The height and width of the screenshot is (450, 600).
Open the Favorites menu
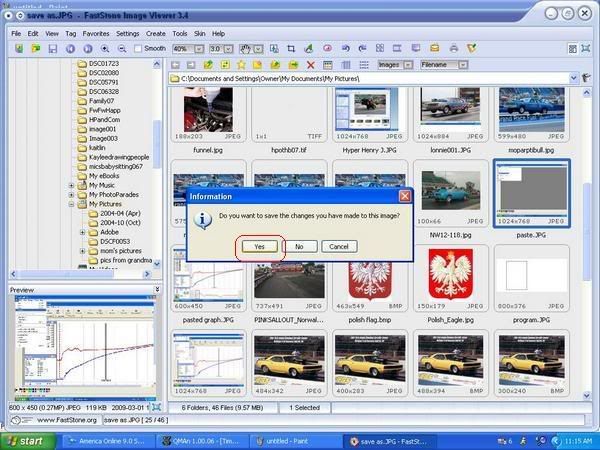tap(96, 34)
